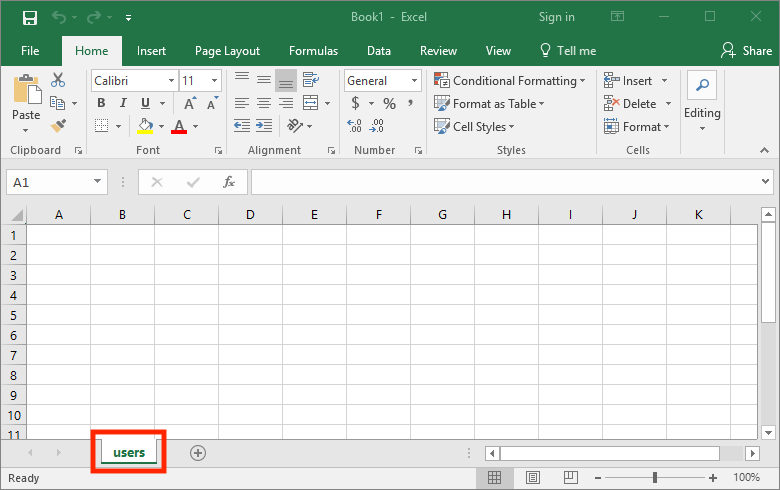Click the Paste clipboard icon

tap(27, 90)
